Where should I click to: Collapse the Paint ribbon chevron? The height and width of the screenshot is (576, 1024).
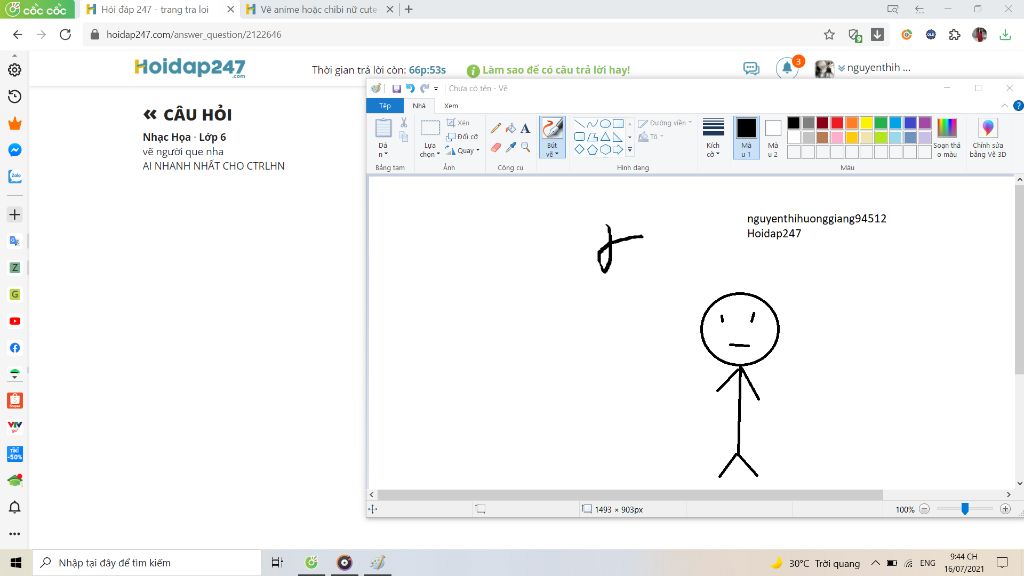click(x=1004, y=105)
